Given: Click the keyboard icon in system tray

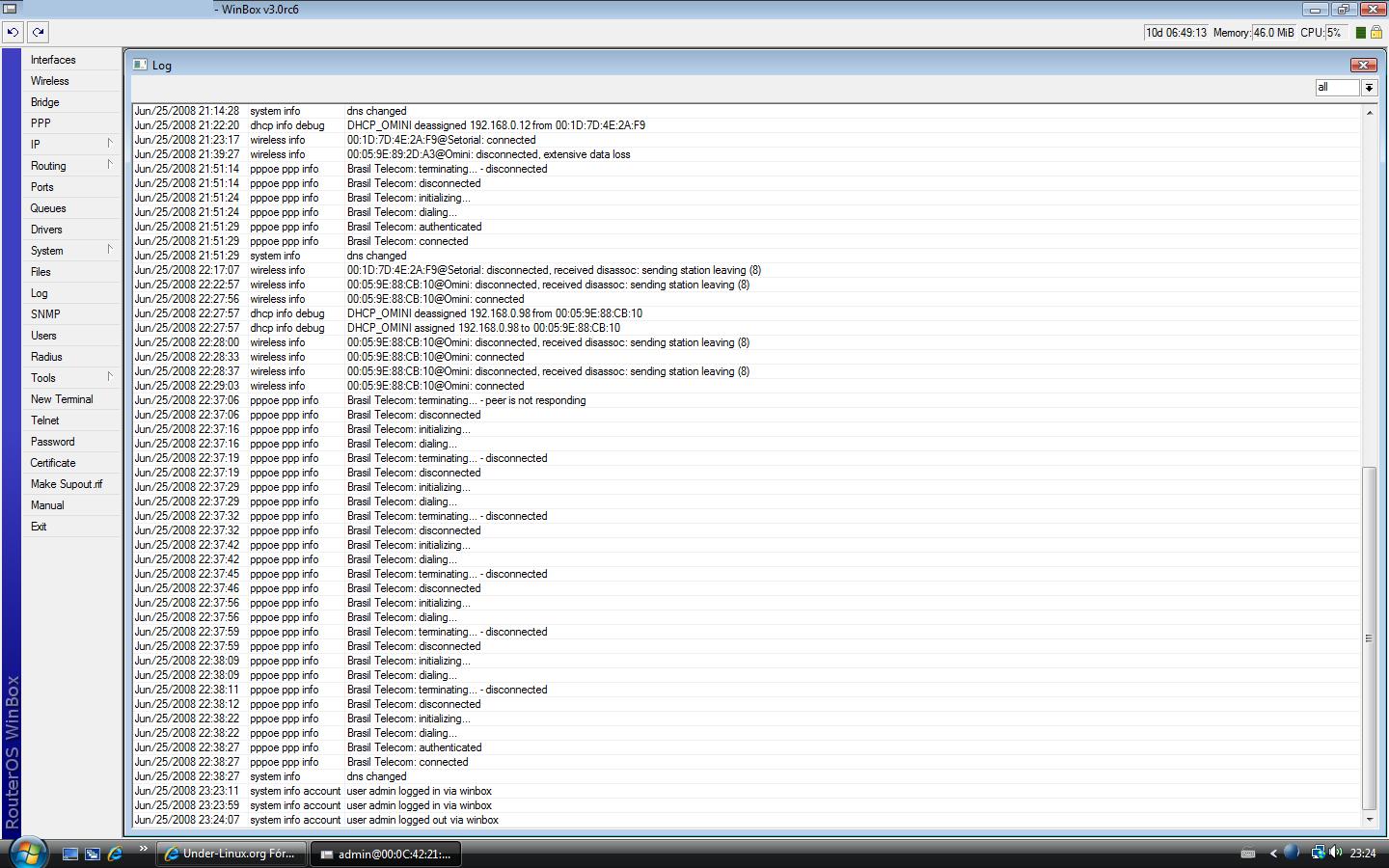Looking at the screenshot, I should coord(1247,853).
